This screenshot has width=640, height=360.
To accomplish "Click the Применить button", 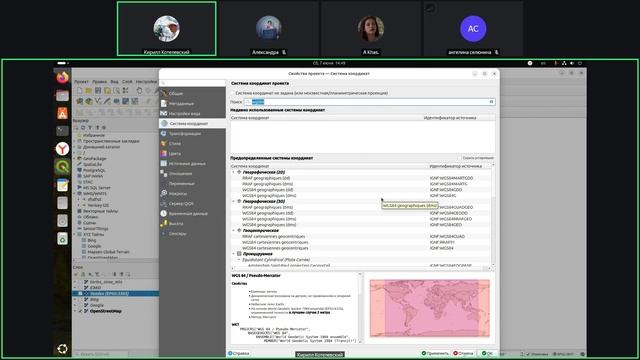I will [435, 353].
